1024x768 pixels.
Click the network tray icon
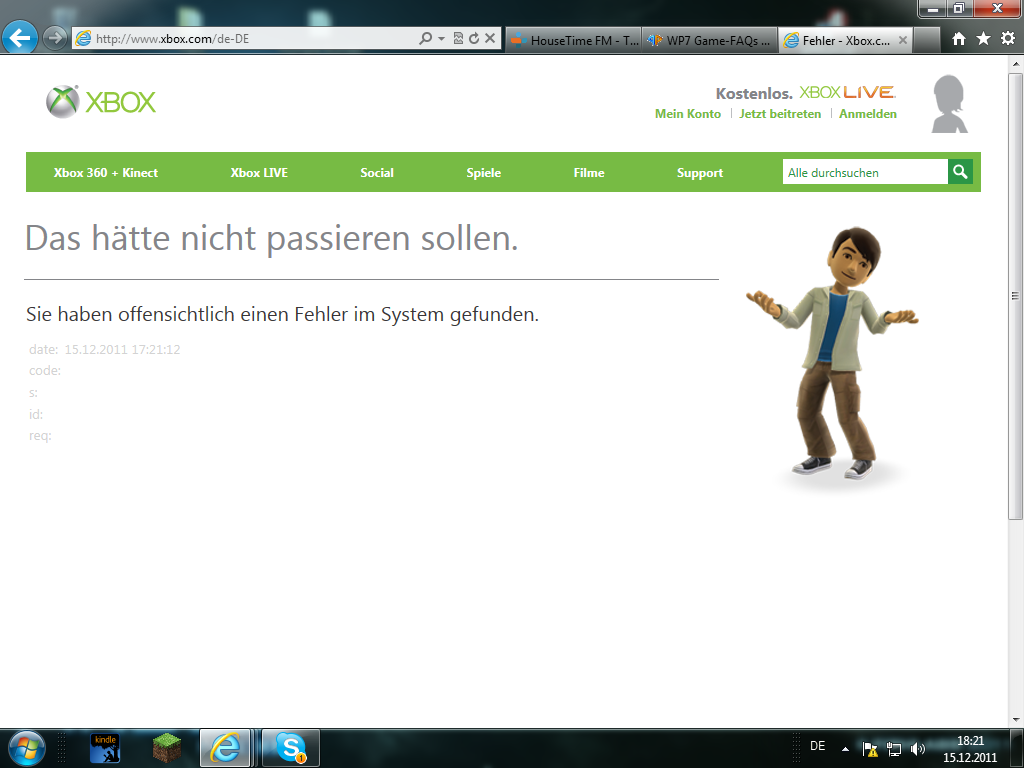[x=893, y=749]
